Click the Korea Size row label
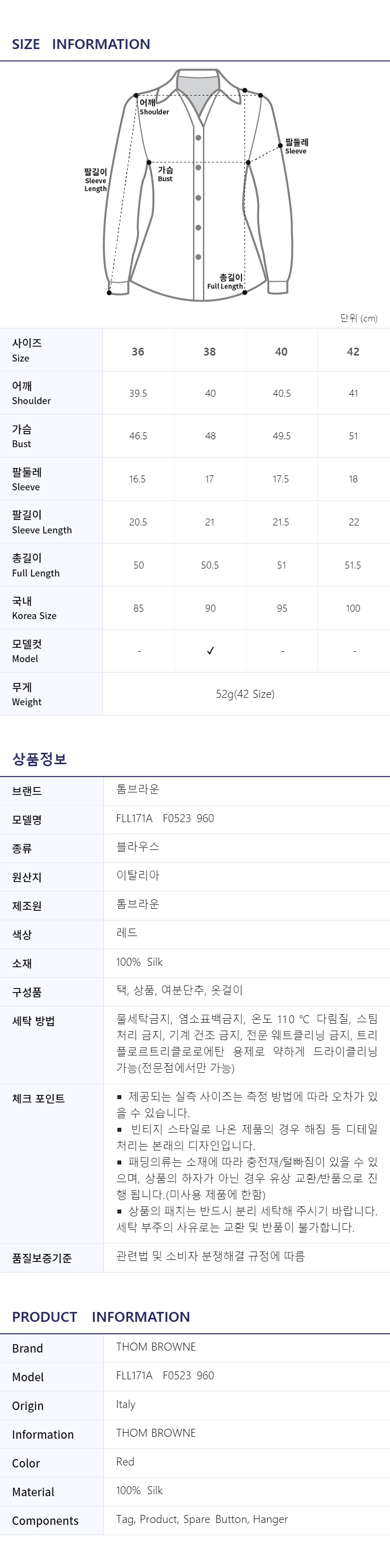 click(x=34, y=608)
